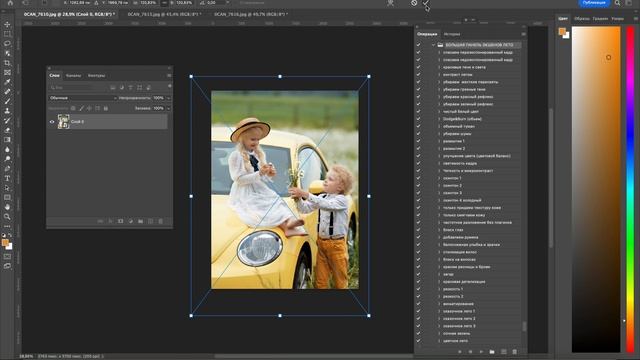Expand the сказочное лето 3 action
Viewport: 640px width, 360px height.
[x=439, y=326]
